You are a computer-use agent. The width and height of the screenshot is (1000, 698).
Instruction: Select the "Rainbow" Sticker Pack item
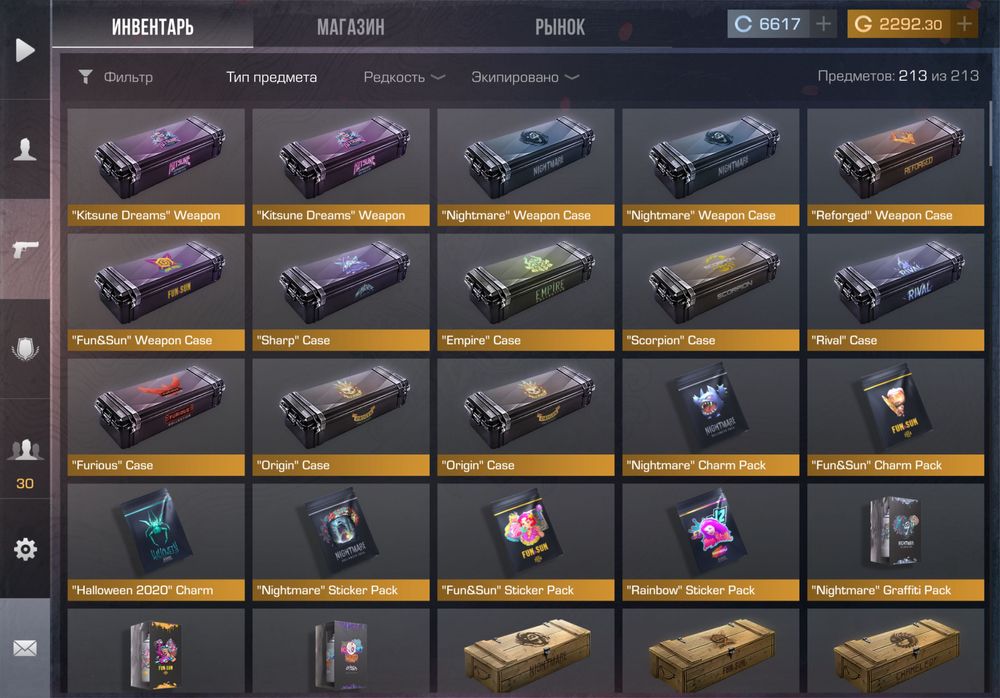click(710, 542)
